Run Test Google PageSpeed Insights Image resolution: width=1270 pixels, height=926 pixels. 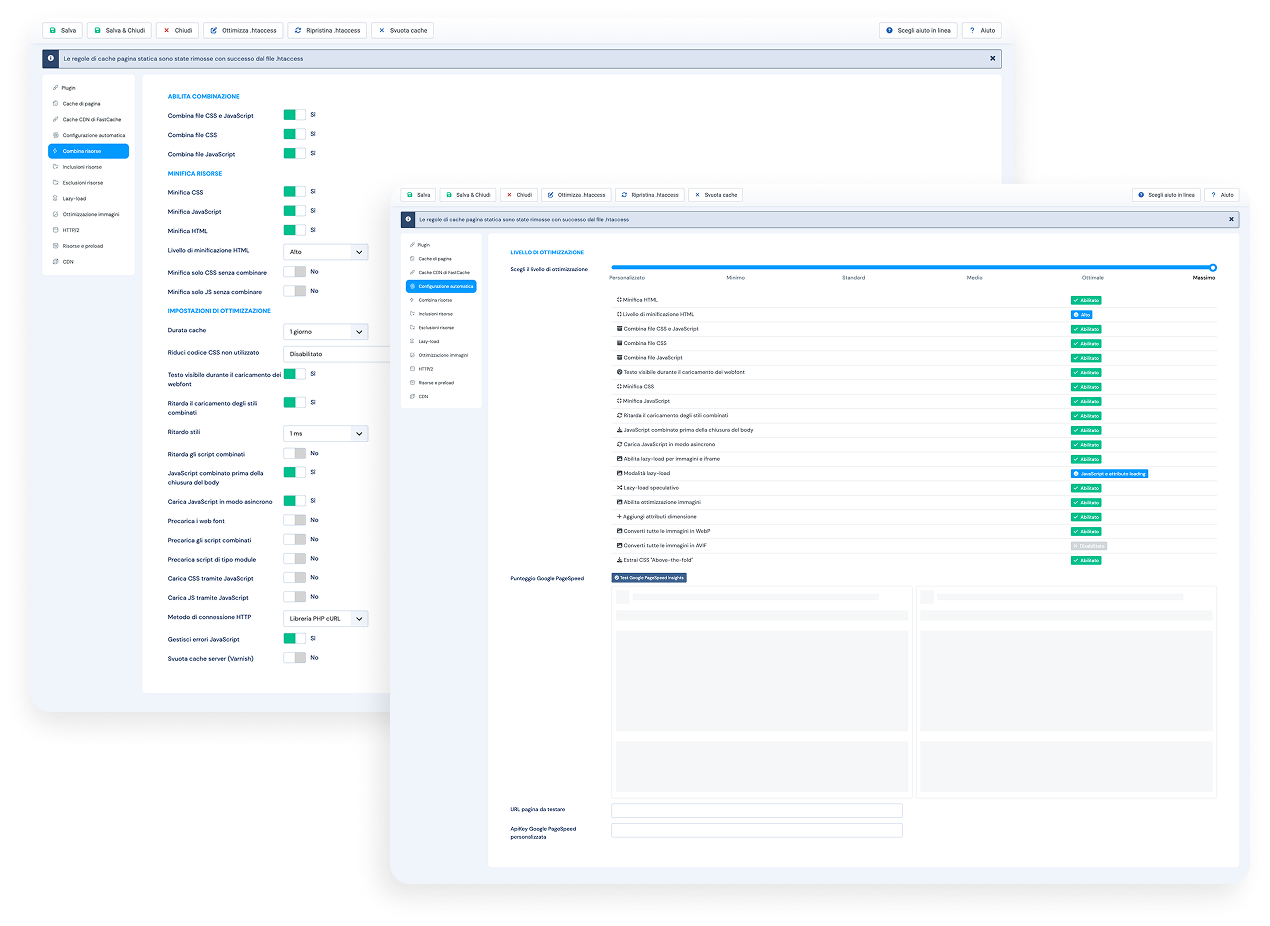coord(648,577)
